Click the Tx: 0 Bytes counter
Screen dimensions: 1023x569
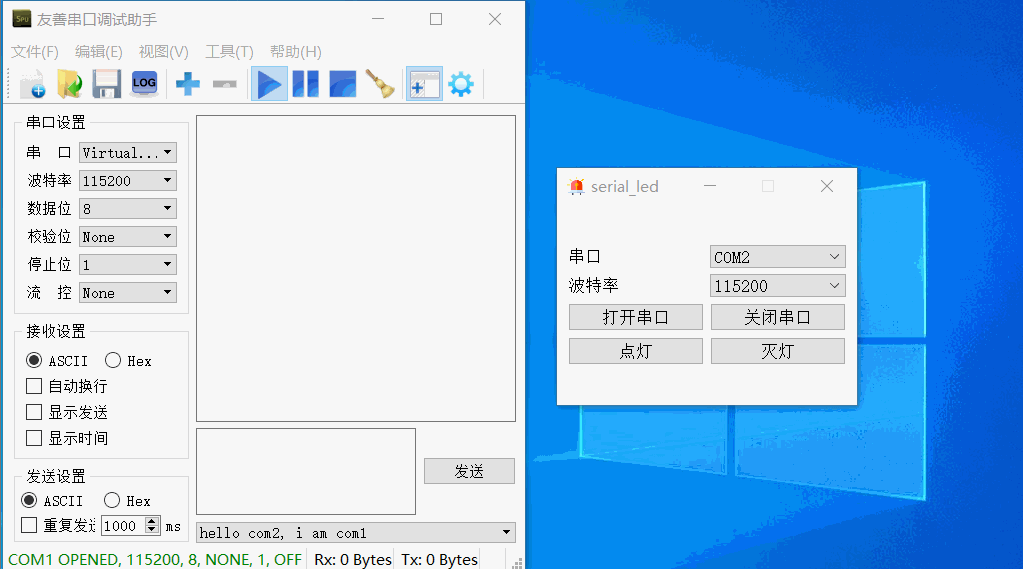(x=439, y=560)
